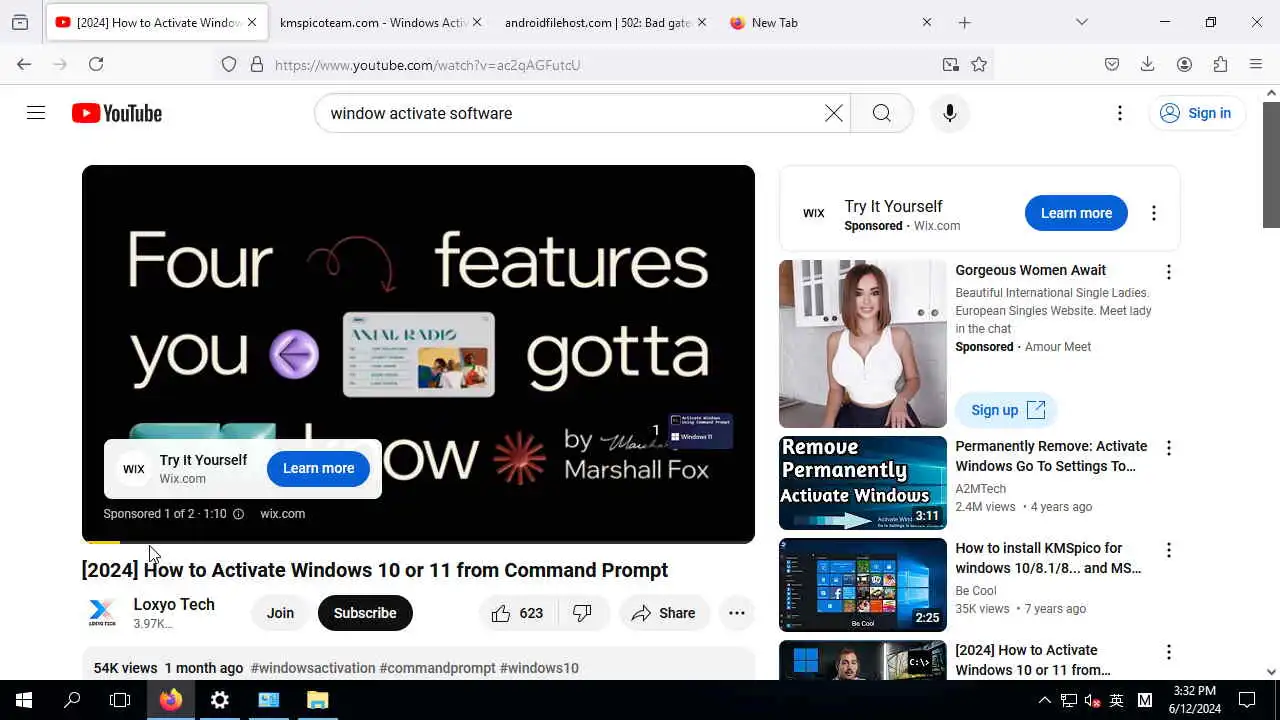Open Permanently Remove: Activate Windows title

[1051, 456]
